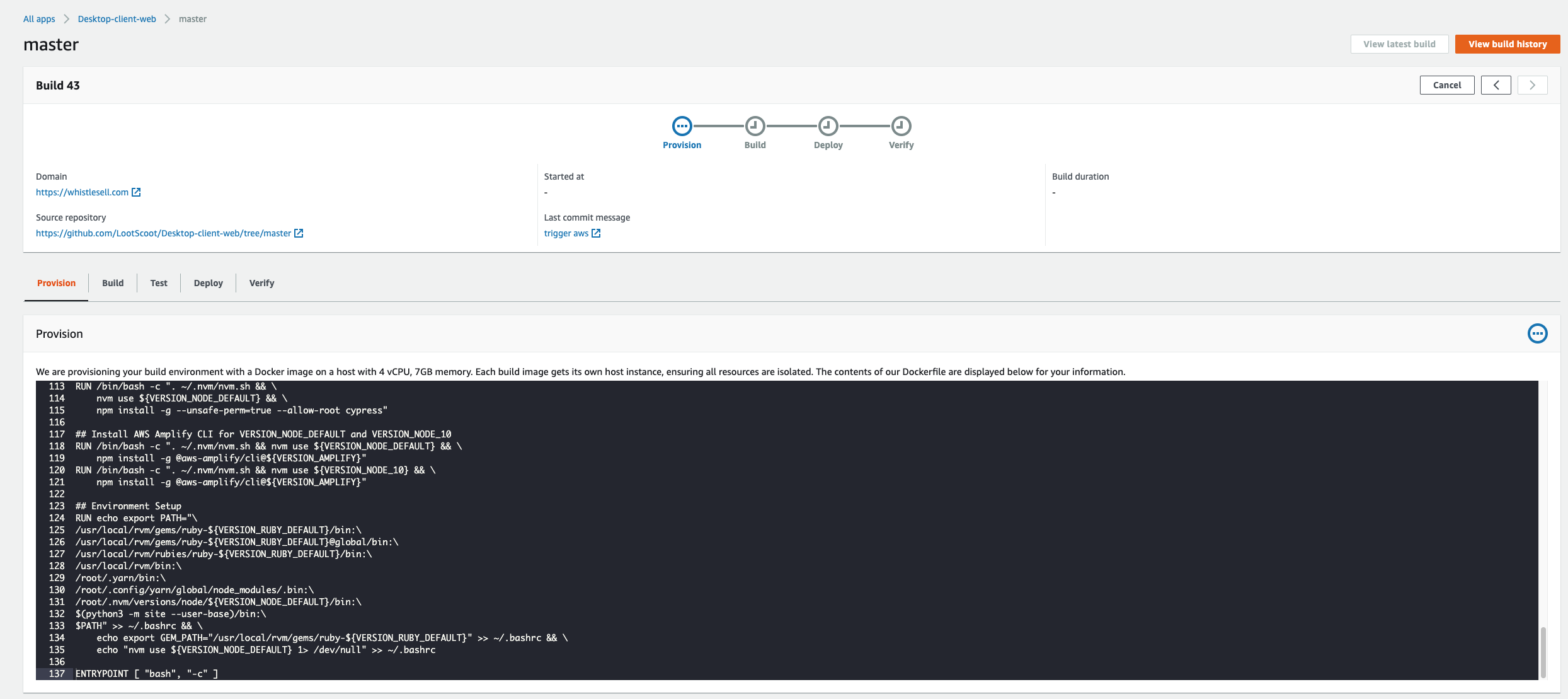The width and height of the screenshot is (1568, 699).
Task: Open external link icon beside trigger aws
Action: tap(596, 233)
